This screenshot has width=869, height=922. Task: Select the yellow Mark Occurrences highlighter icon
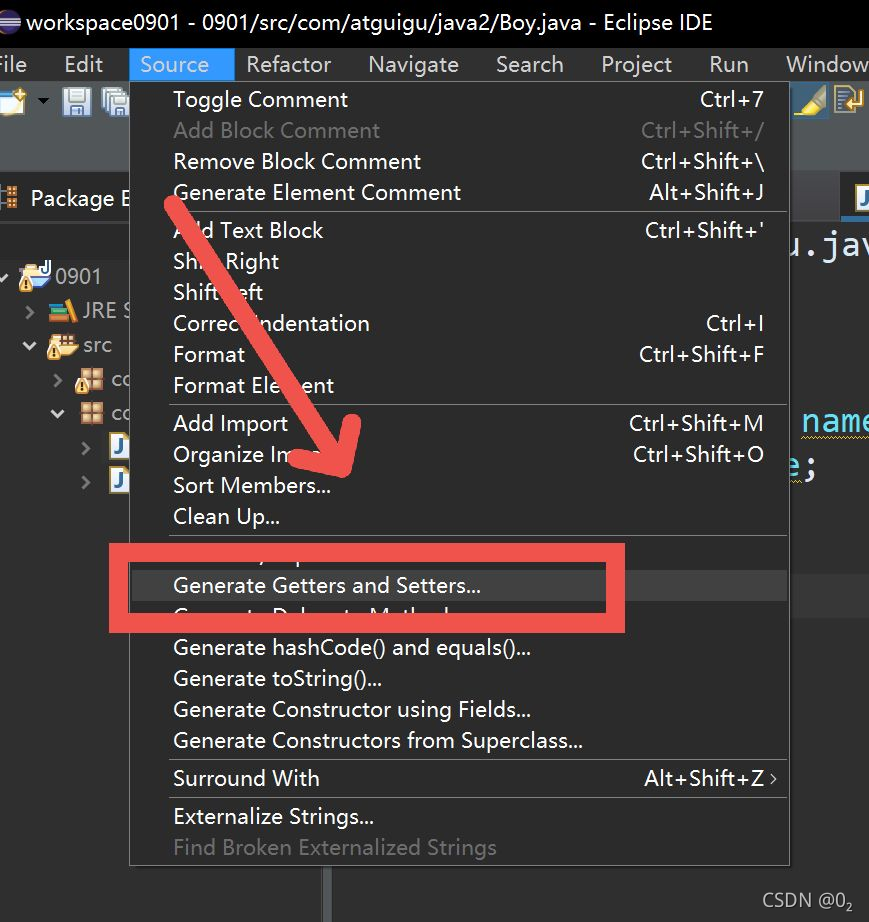pos(810,100)
